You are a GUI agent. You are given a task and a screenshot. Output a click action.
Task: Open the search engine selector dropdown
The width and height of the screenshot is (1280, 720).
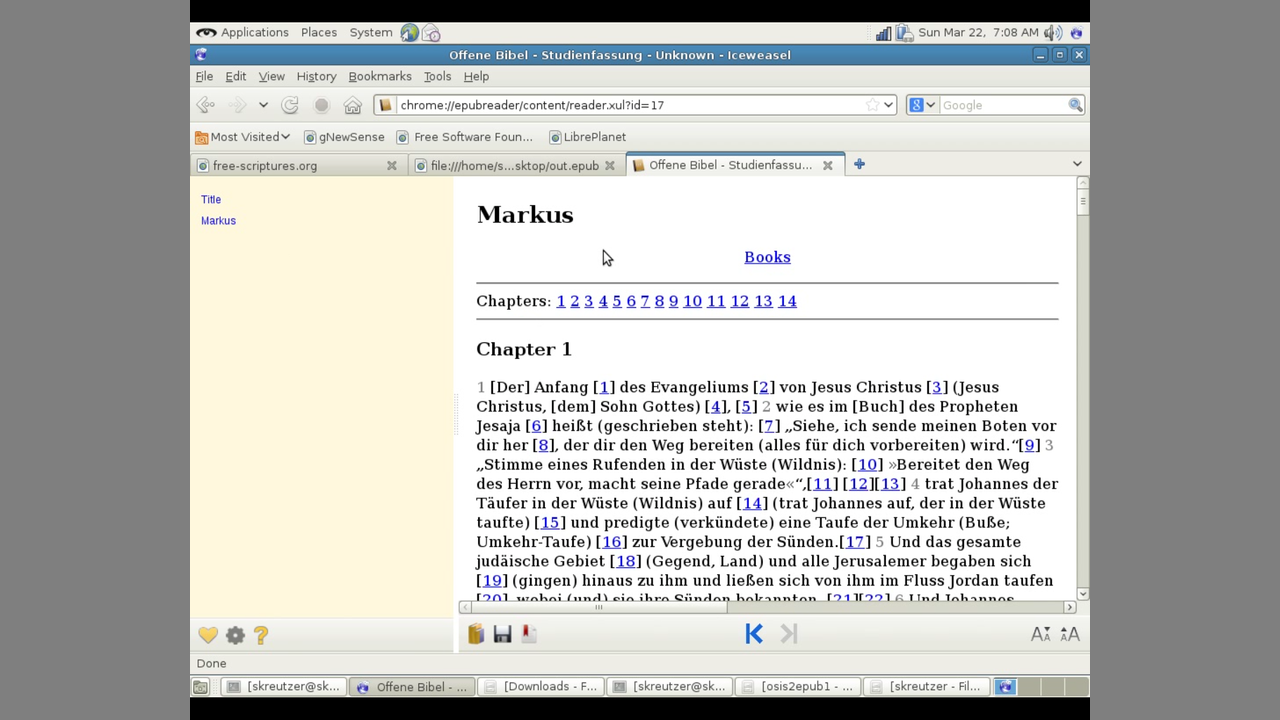tap(922, 105)
